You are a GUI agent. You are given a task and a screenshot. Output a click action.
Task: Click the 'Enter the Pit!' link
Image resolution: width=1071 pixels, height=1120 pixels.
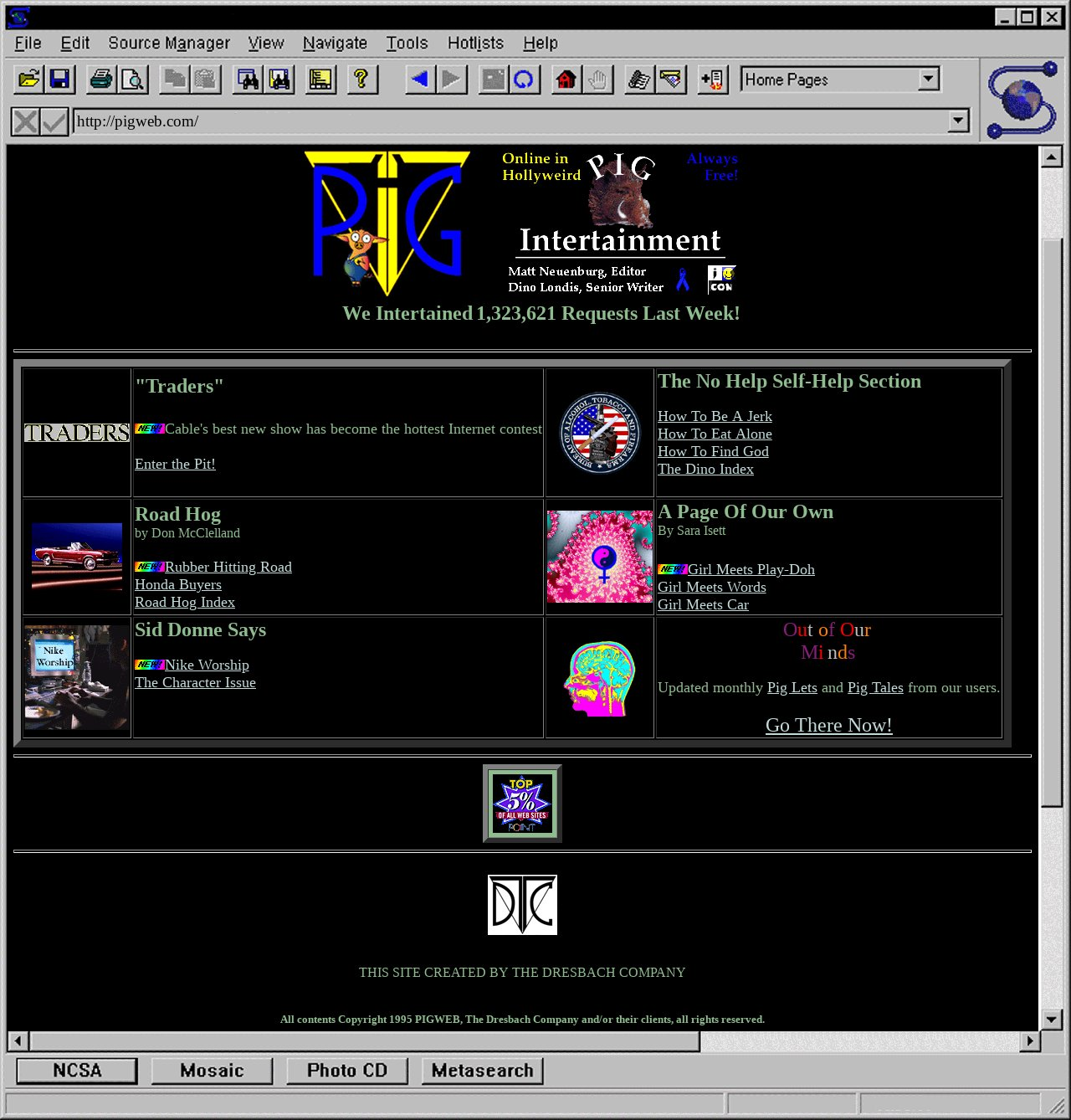[175, 464]
